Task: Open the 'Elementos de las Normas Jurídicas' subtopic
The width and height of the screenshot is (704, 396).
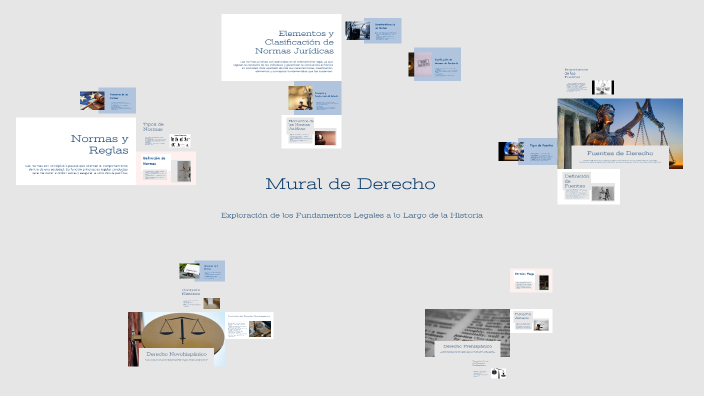Action: point(312,132)
